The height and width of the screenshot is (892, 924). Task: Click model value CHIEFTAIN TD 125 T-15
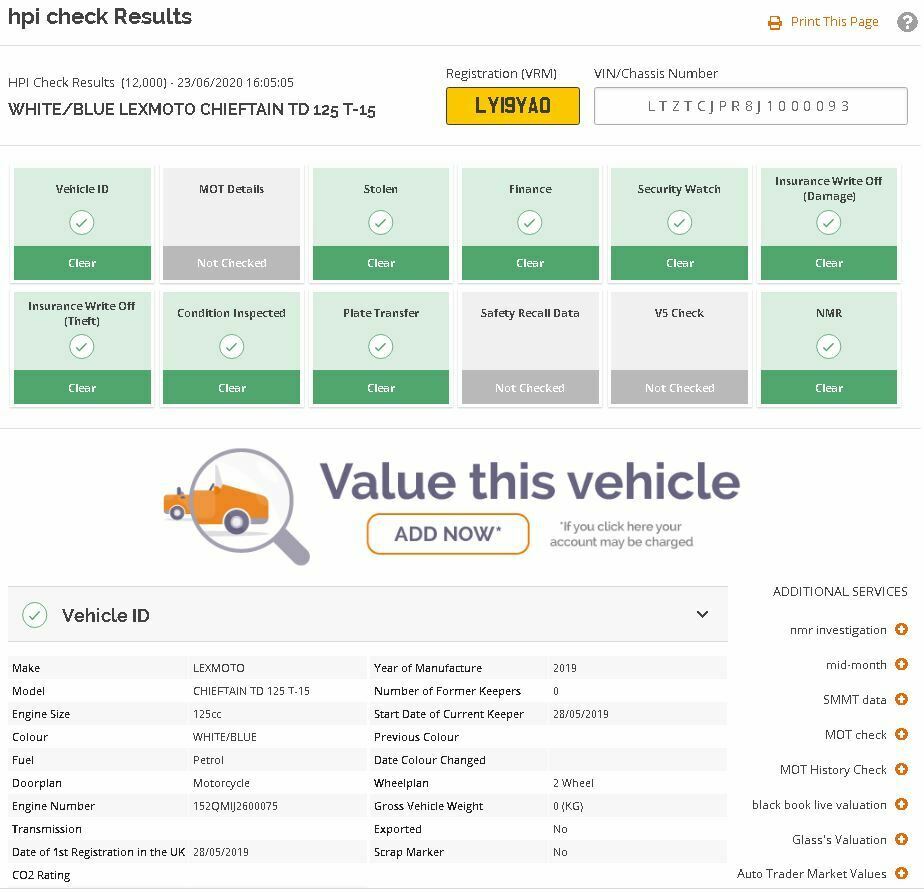[251, 691]
